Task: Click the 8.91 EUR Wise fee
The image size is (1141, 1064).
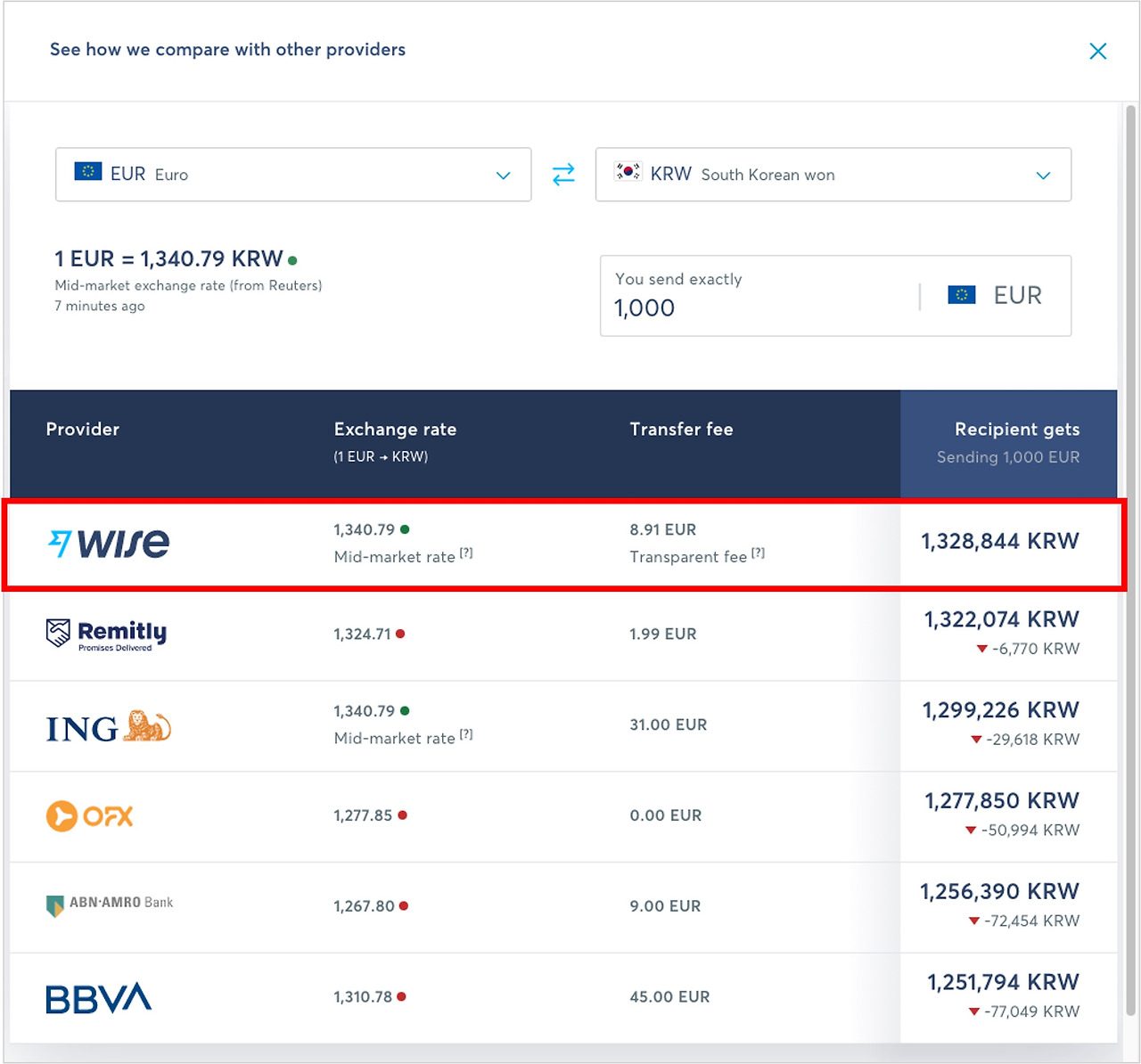Action: (x=662, y=529)
